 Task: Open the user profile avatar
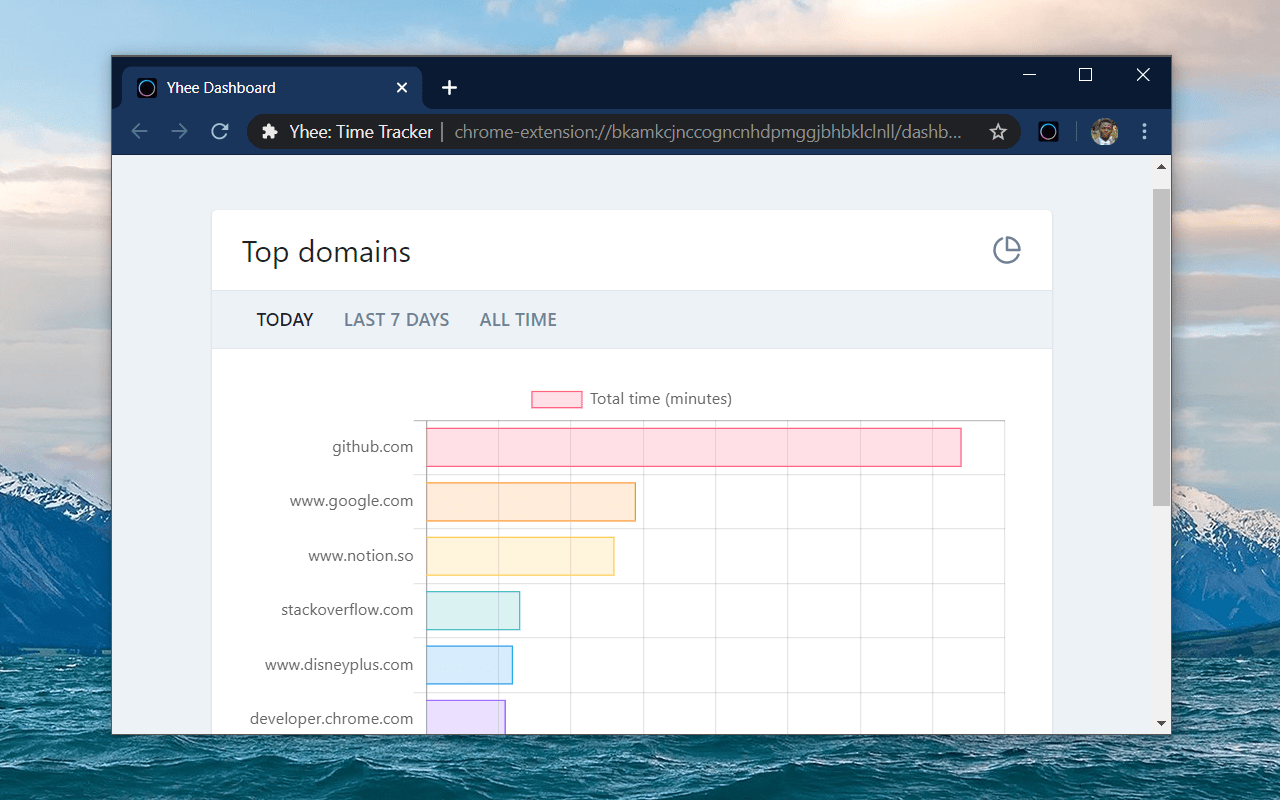(x=1104, y=131)
